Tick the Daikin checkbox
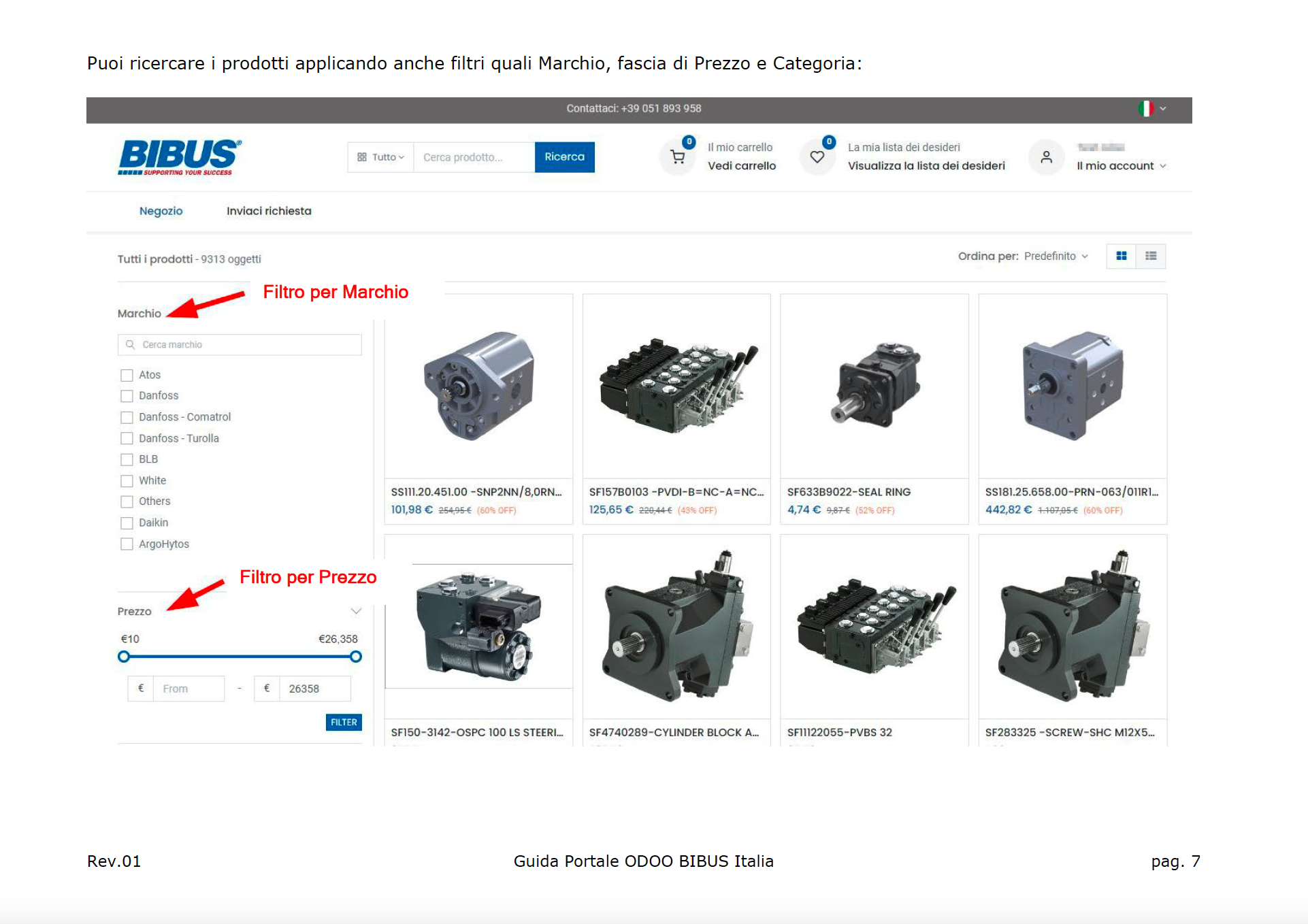Screen dimensions: 1308x924 point(127,523)
